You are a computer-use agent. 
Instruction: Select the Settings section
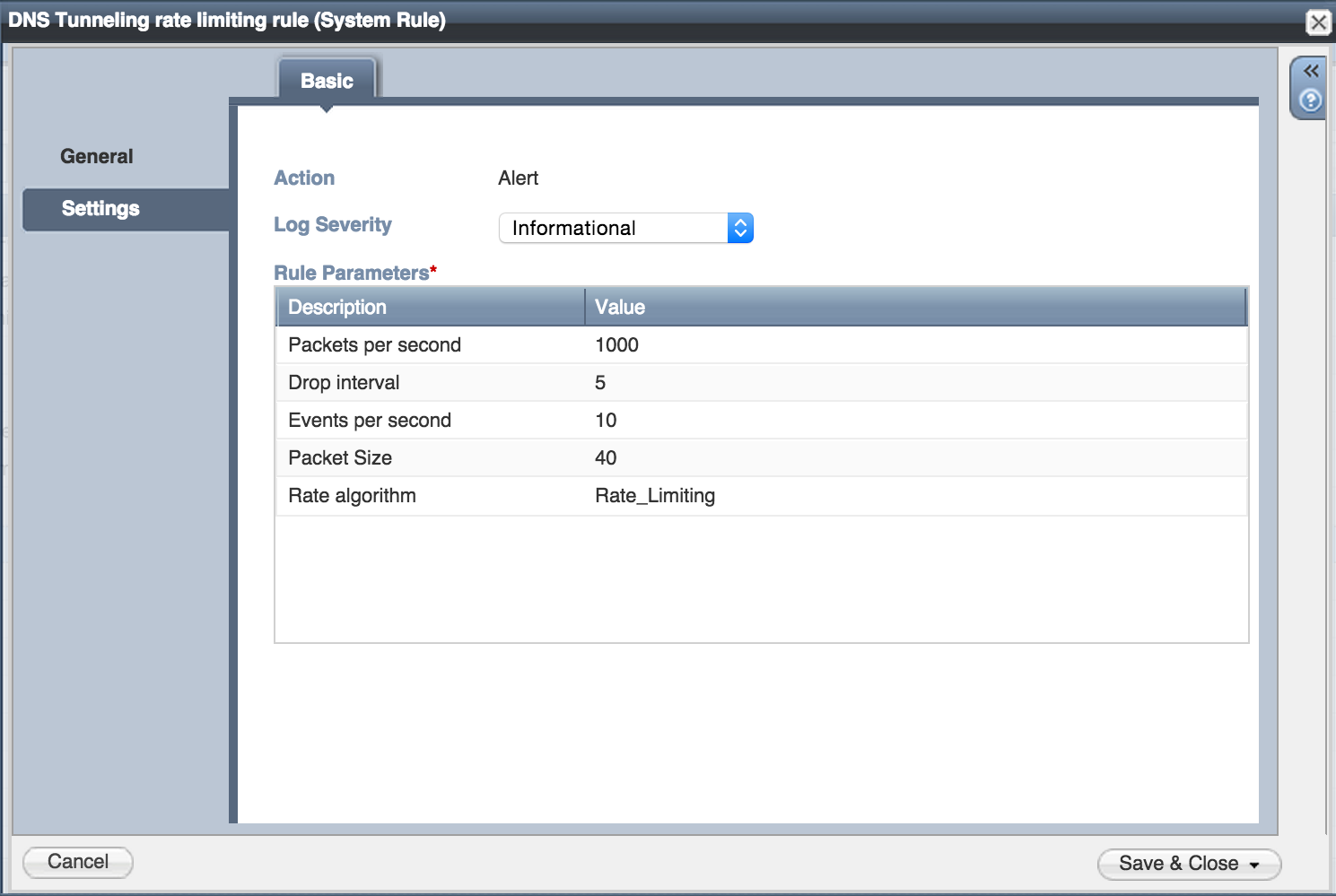coord(100,209)
